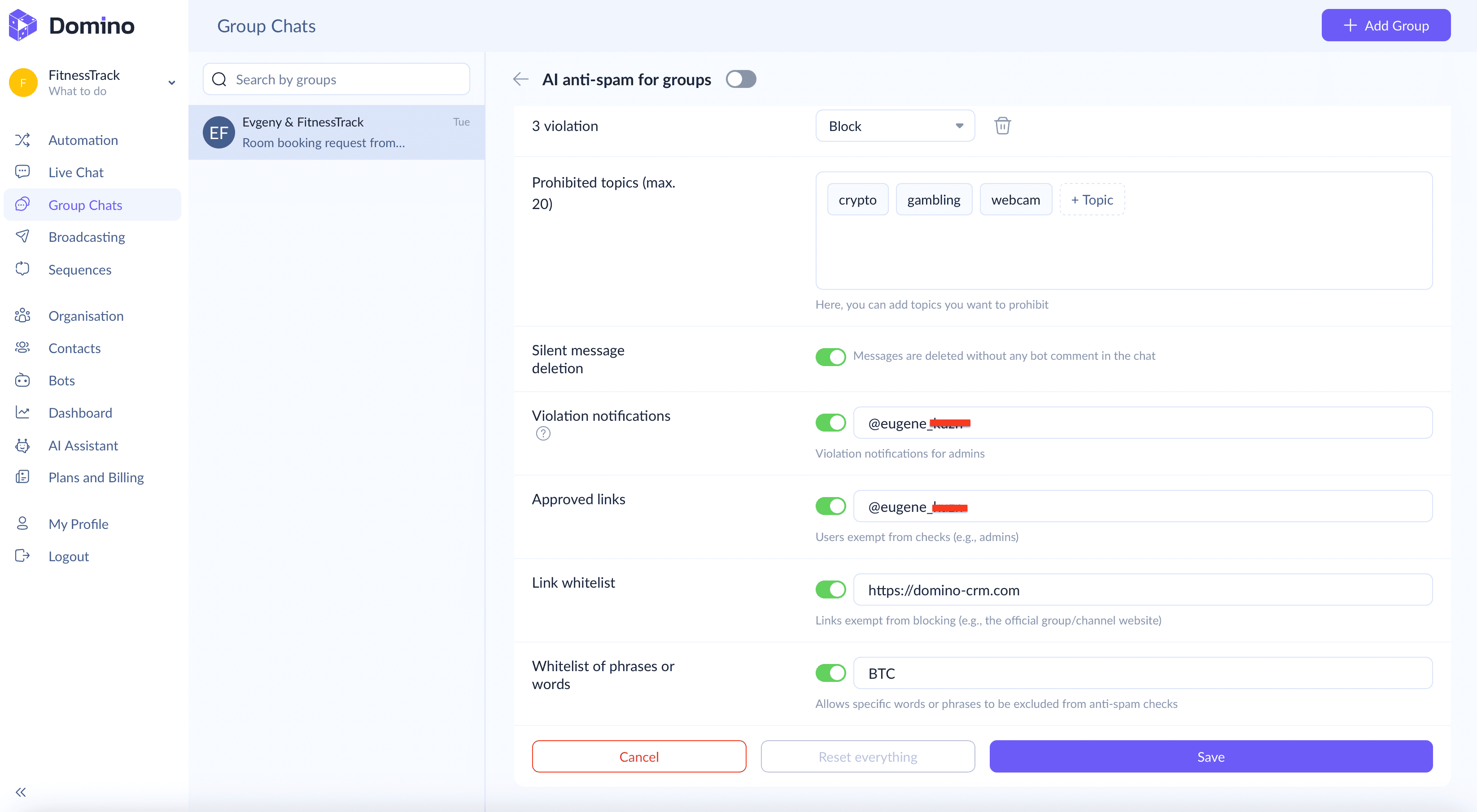Viewport: 1477px width, 812px height.
Task: Click the gambling topic tag
Action: click(x=934, y=200)
